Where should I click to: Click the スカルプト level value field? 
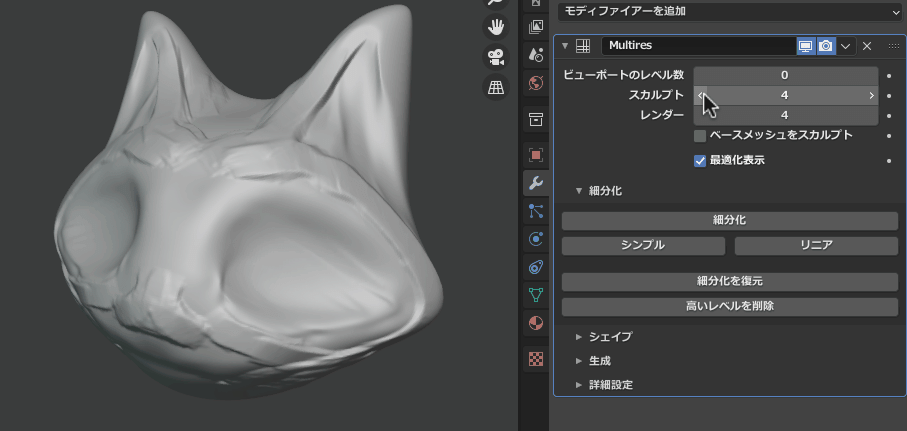[786, 95]
